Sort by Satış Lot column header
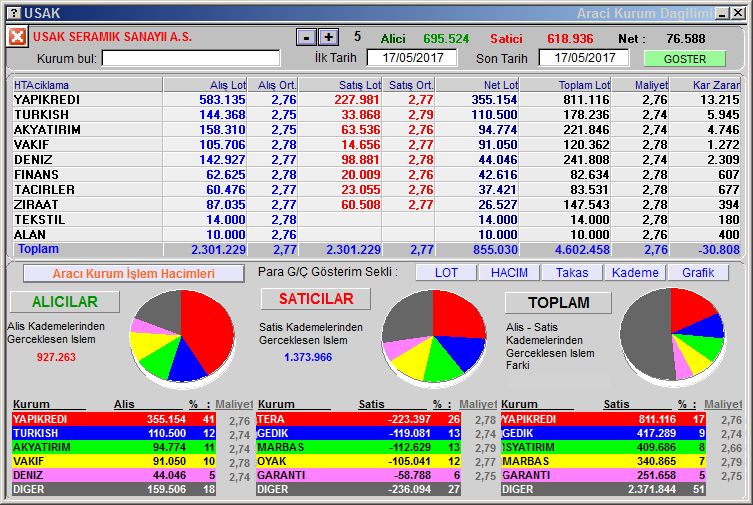The height and width of the screenshot is (505, 753). pyautogui.click(x=340, y=85)
